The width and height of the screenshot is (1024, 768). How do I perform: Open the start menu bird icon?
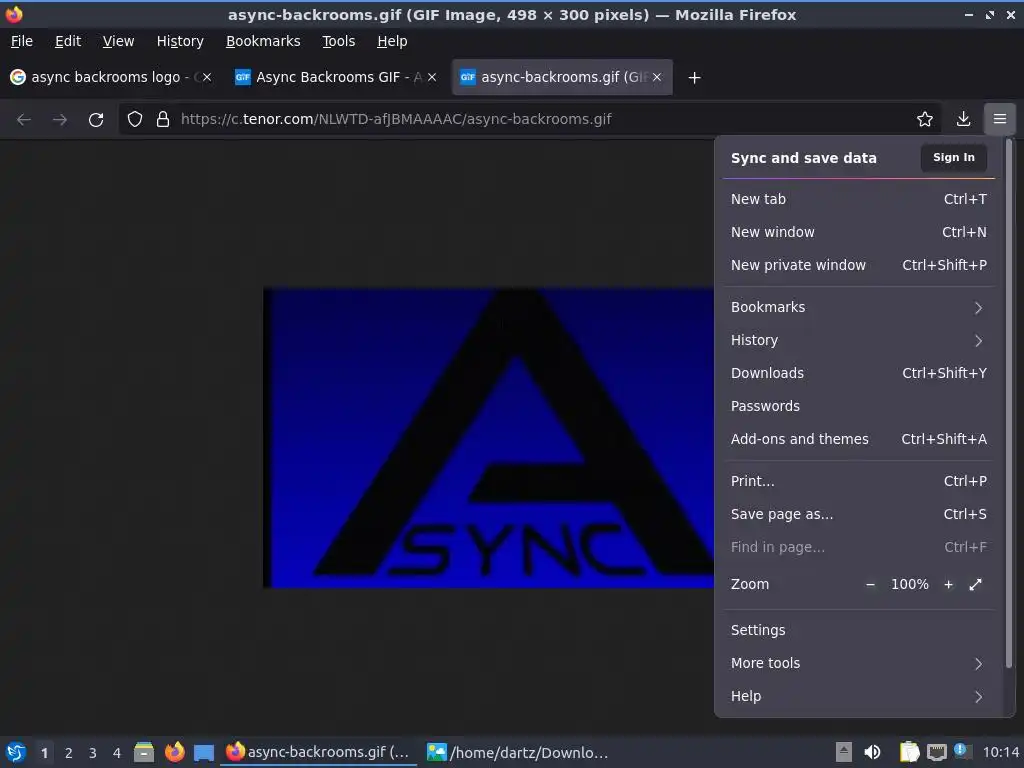point(16,752)
